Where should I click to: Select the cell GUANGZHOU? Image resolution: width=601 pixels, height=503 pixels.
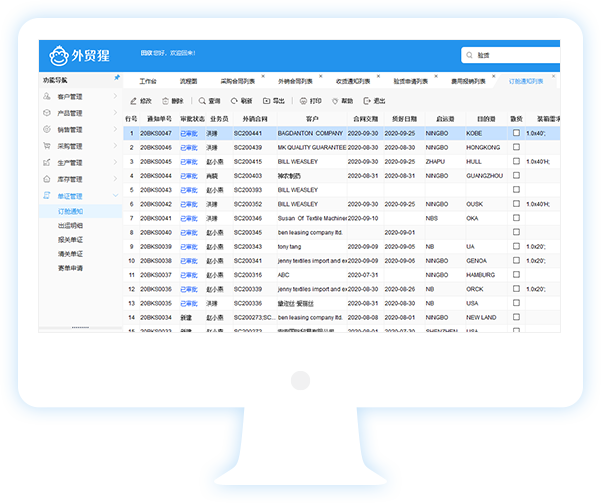484,176
